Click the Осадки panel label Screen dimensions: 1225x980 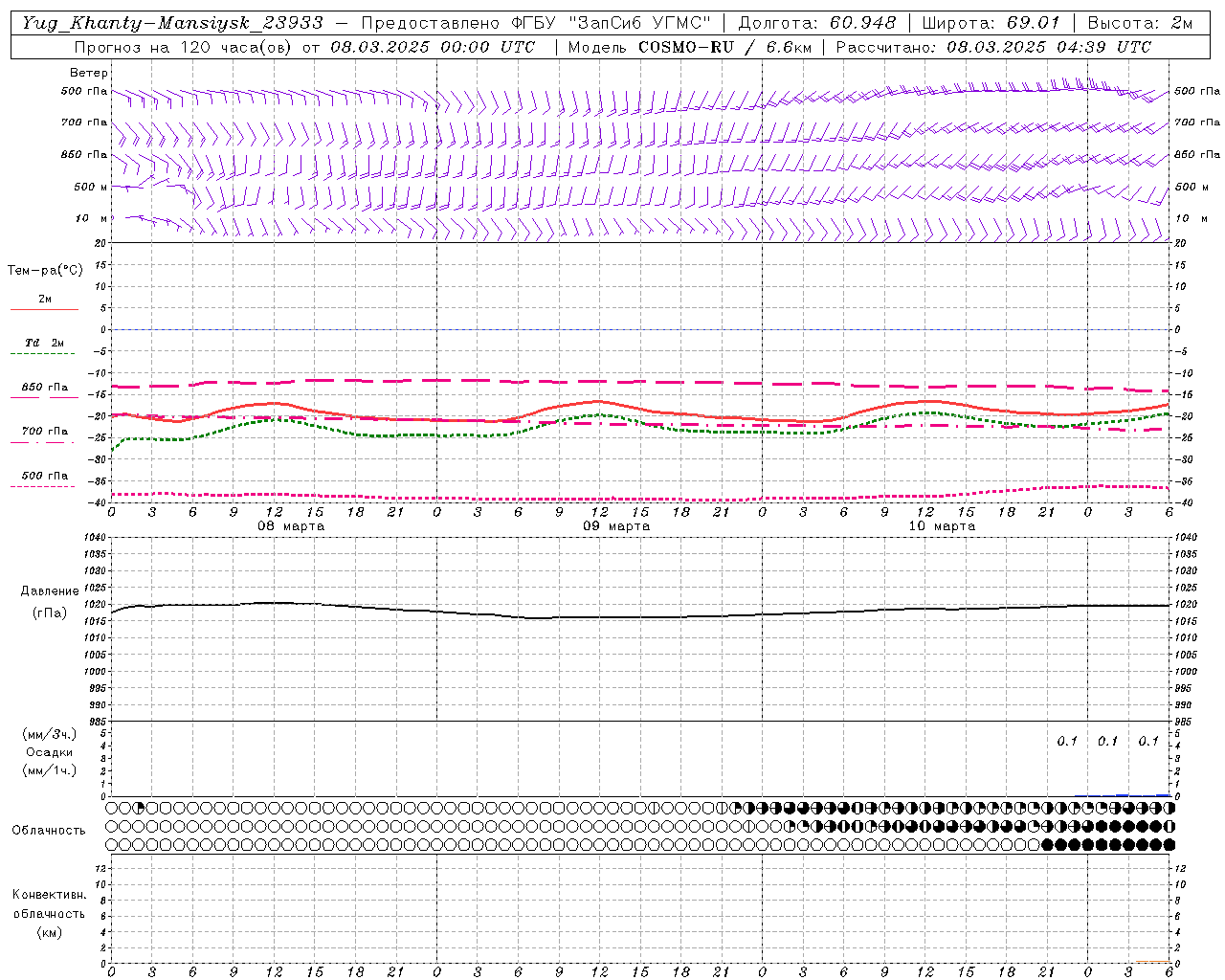point(50,752)
